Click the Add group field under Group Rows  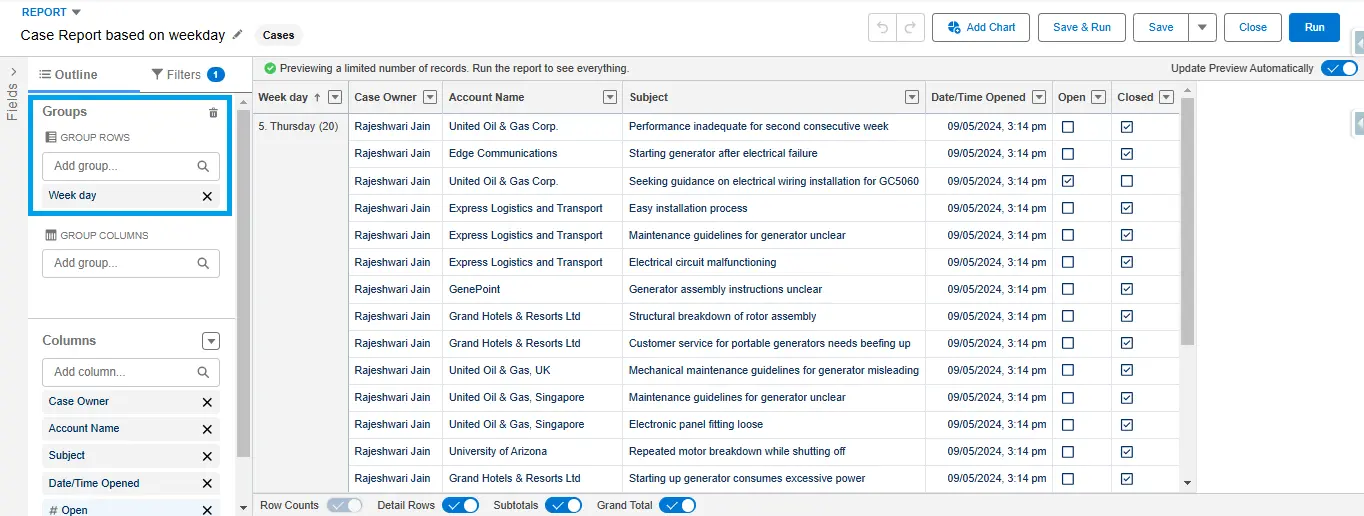pos(131,166)
